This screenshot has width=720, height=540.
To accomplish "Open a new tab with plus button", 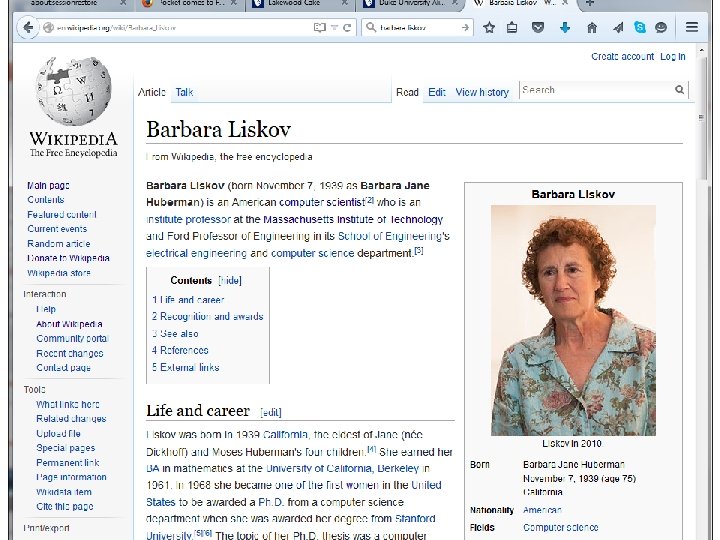I will (x=590, y=3).
